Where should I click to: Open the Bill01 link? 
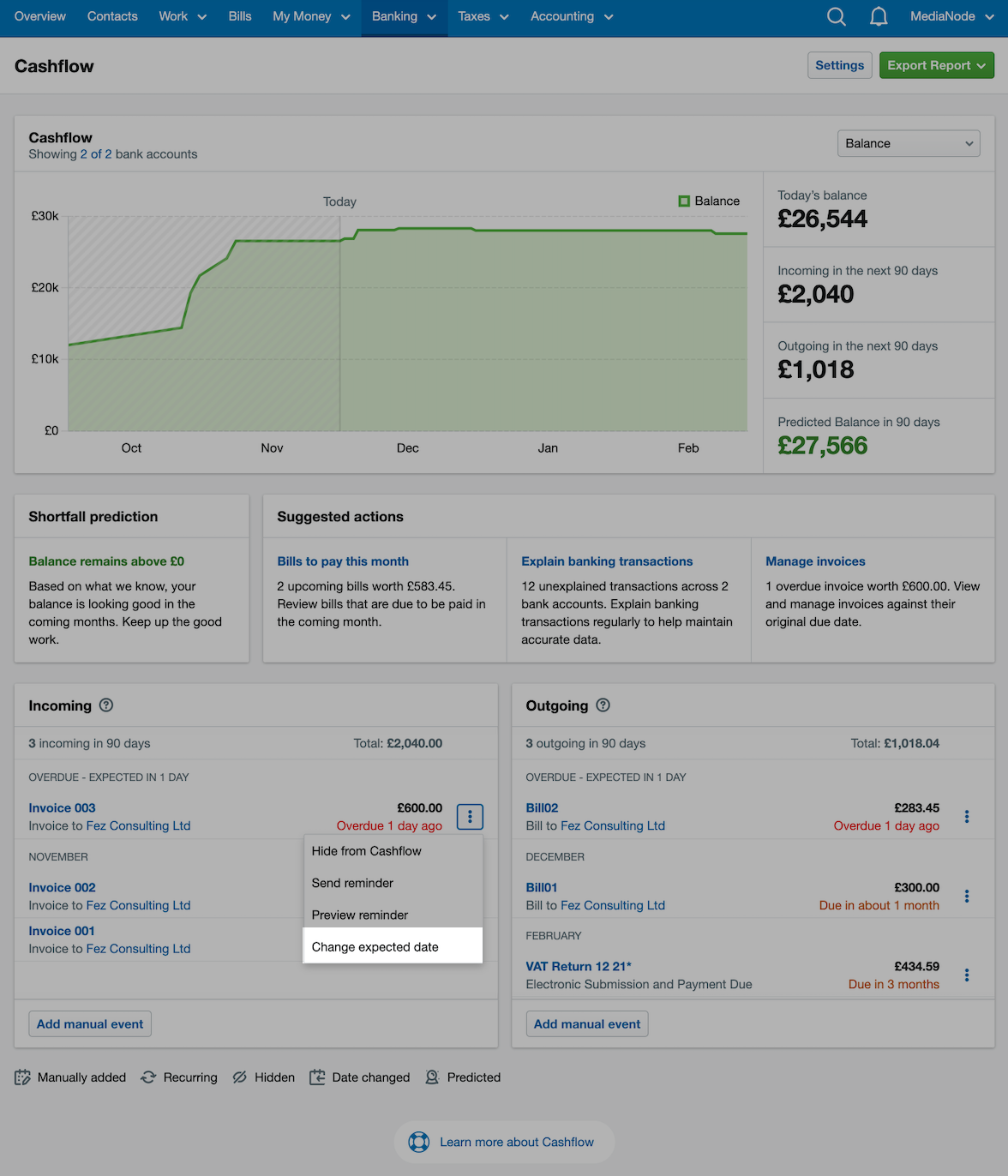542,887
